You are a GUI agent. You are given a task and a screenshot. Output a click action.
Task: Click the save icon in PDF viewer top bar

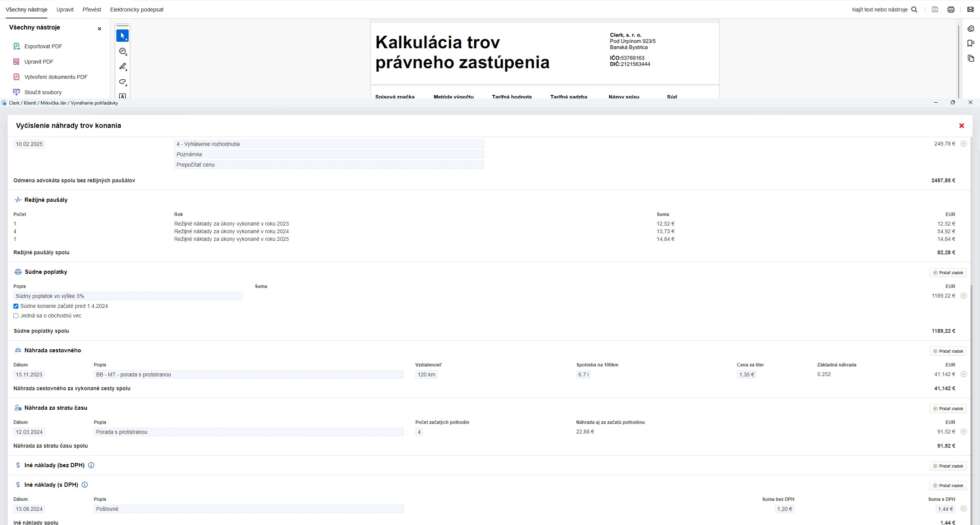[x=934, y=9]
